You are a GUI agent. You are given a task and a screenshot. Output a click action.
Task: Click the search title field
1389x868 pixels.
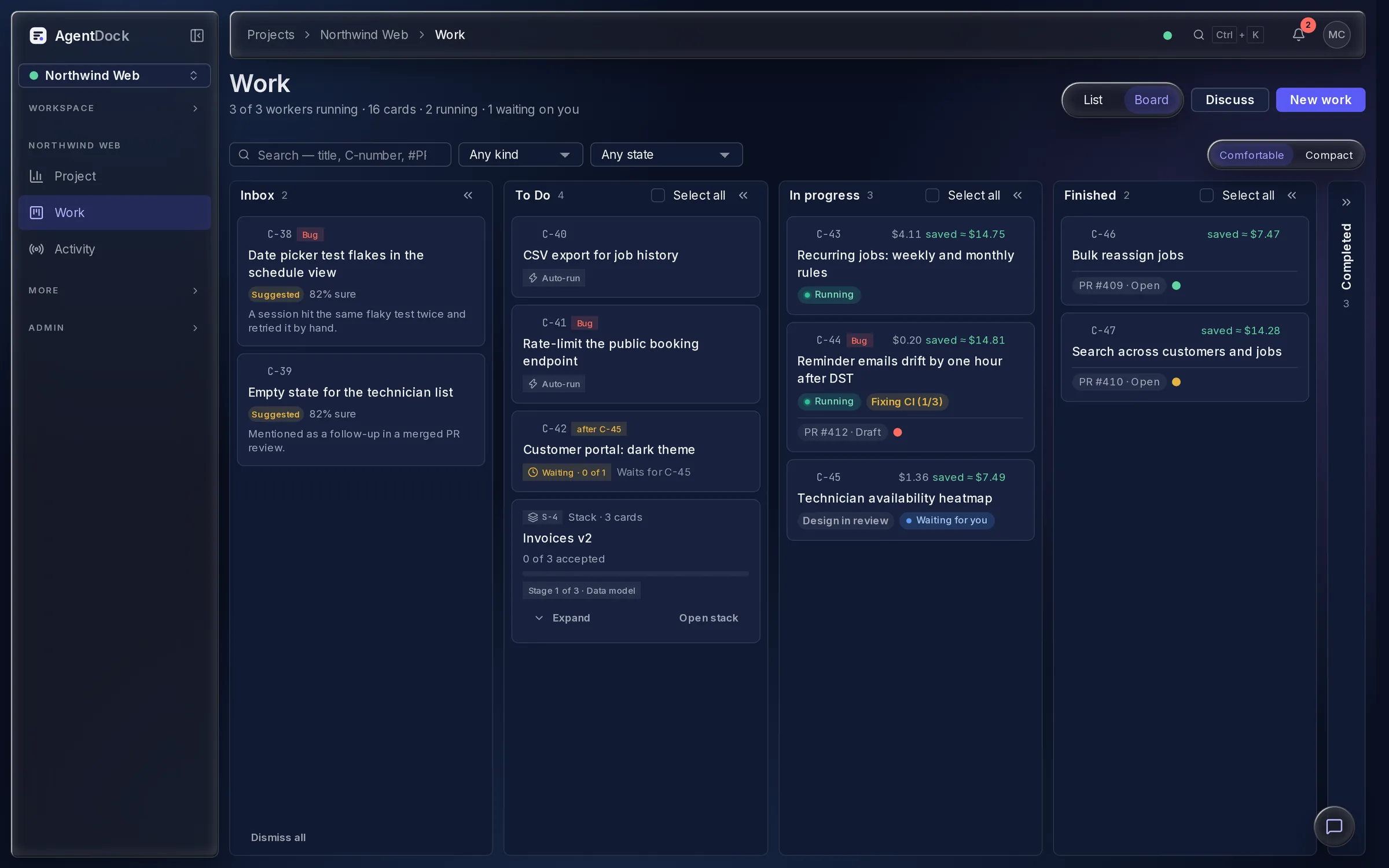(x=340, y=155)
